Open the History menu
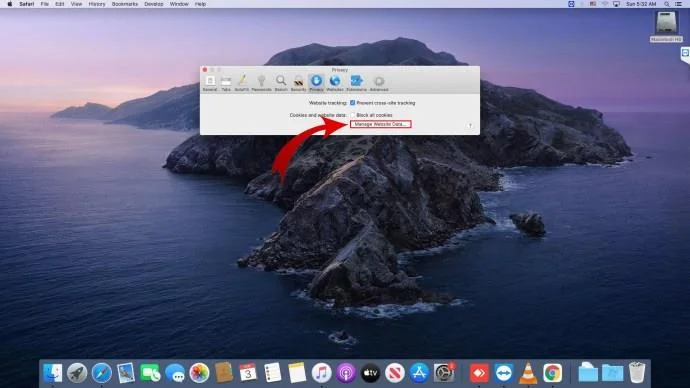 (x=97, y=4)
